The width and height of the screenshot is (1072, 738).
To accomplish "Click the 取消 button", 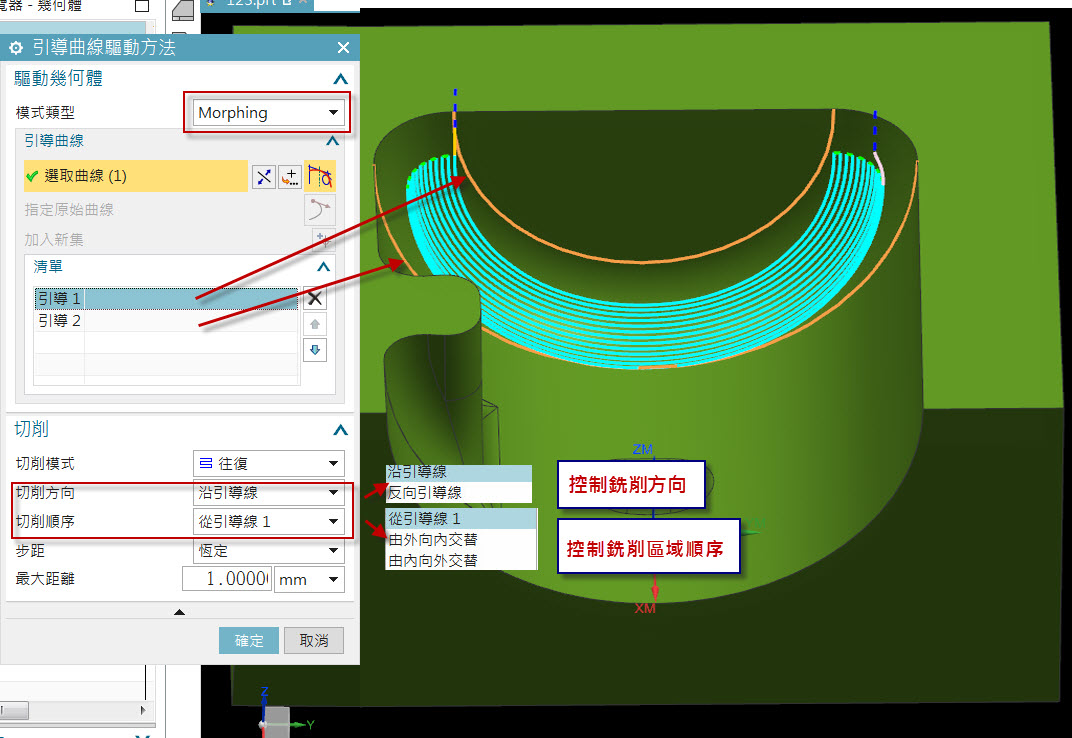I will coord(314,641).
